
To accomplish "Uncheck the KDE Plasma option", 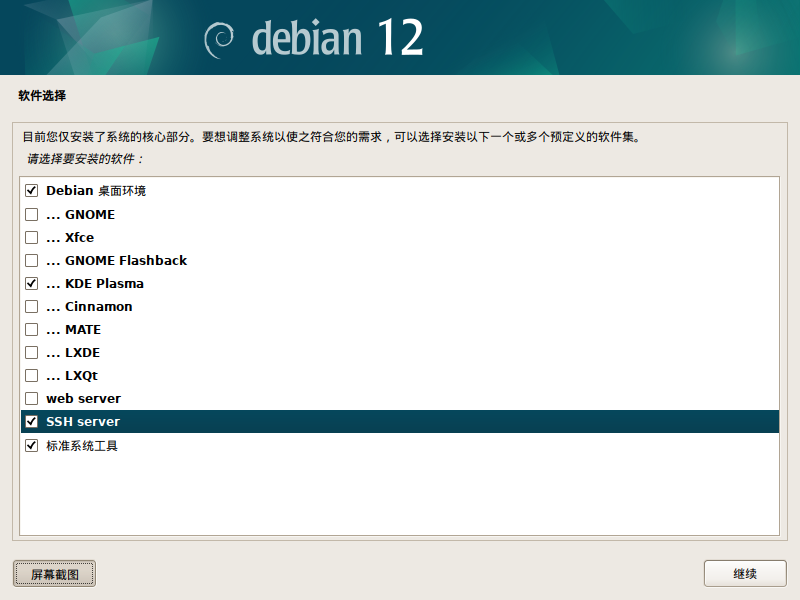I will tap(31, 283).
